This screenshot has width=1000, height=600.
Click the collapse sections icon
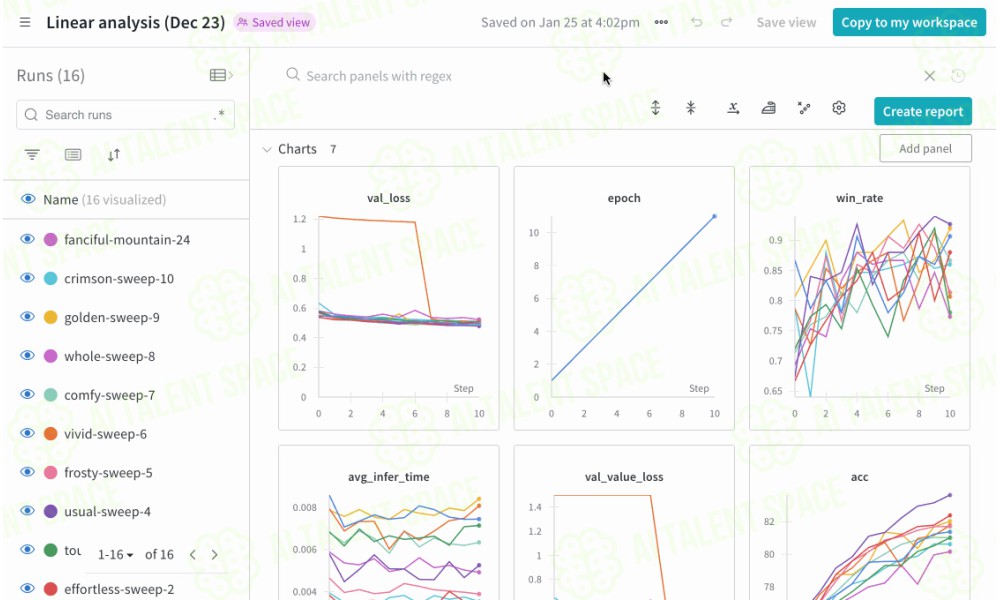pos(691,108)
